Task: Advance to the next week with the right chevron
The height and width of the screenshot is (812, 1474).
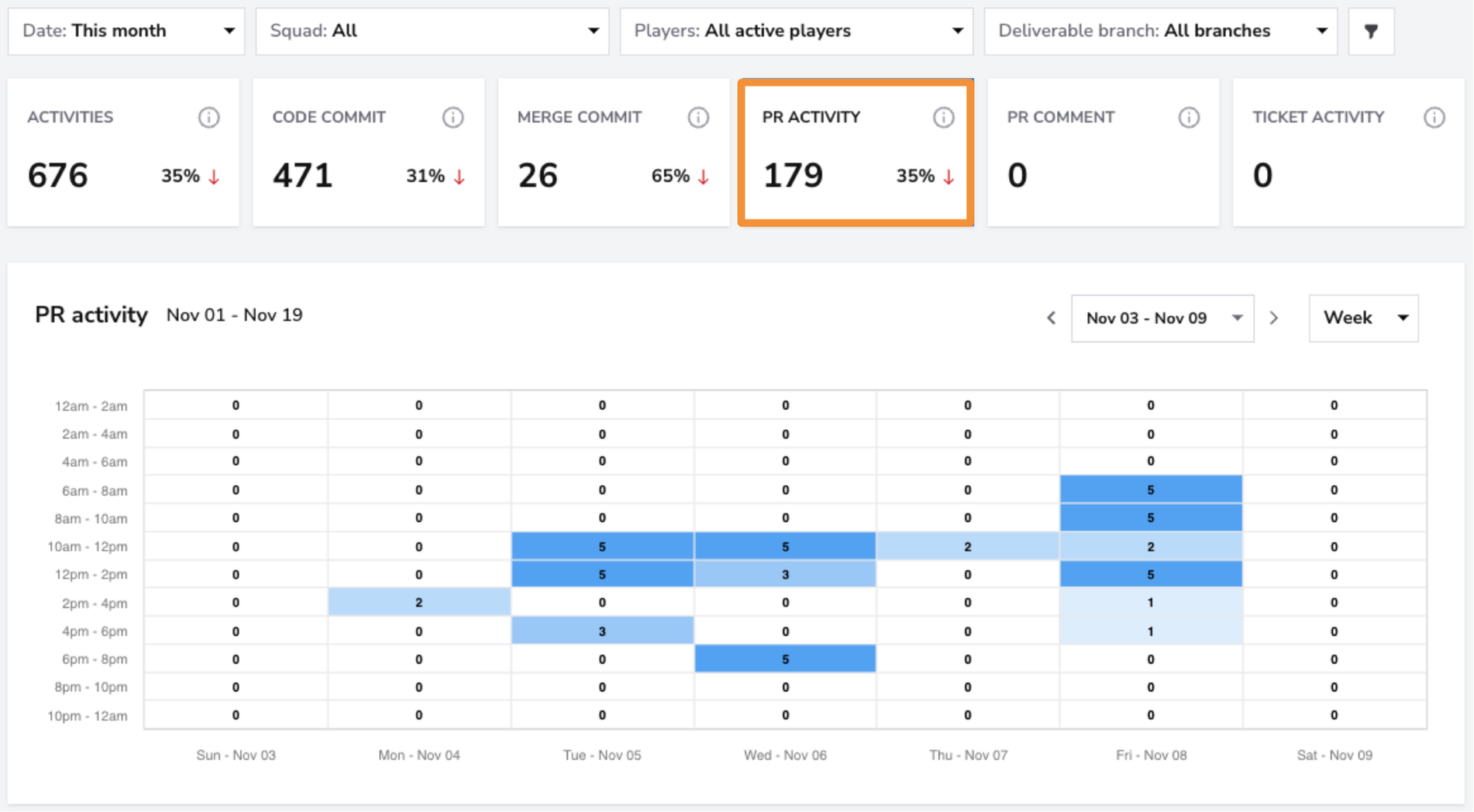Action: 1274,318
